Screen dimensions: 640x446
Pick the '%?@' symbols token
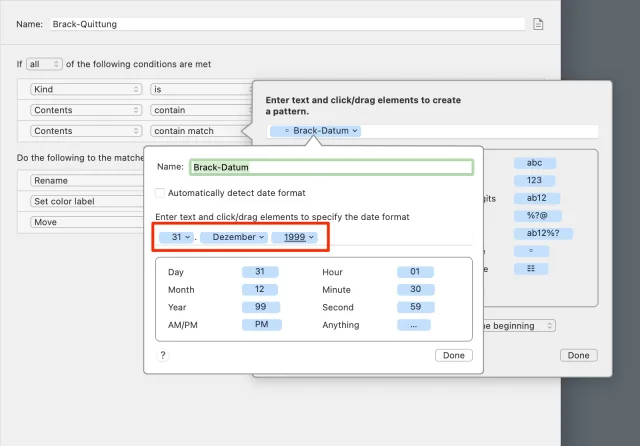click(x=534, y=216)
